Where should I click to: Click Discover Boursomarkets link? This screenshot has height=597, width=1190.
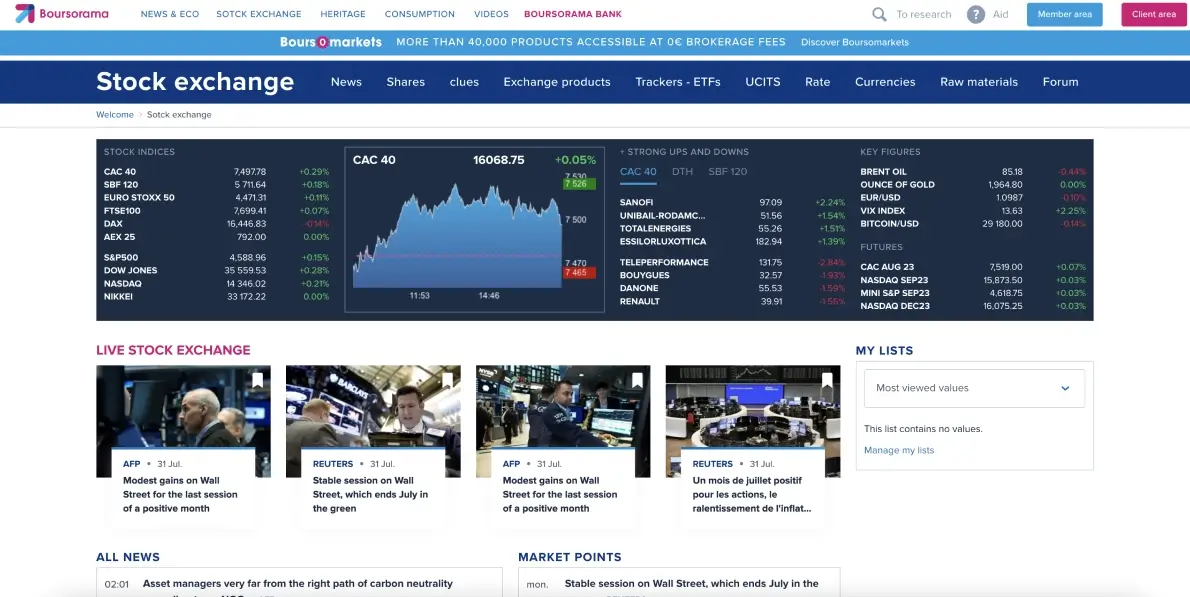pyautogui.click(x=855, y=42)
